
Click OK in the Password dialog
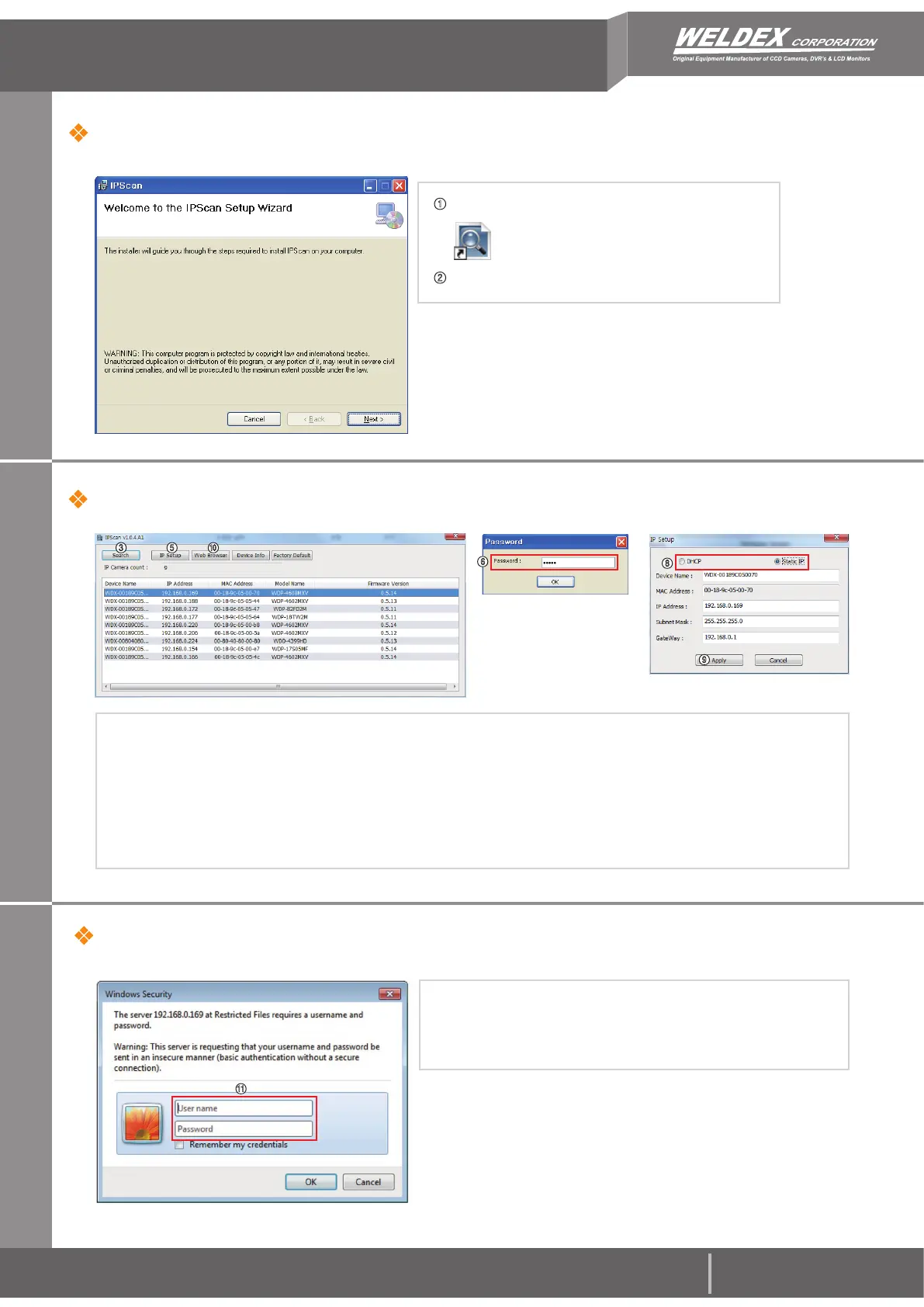coord(555,581)
